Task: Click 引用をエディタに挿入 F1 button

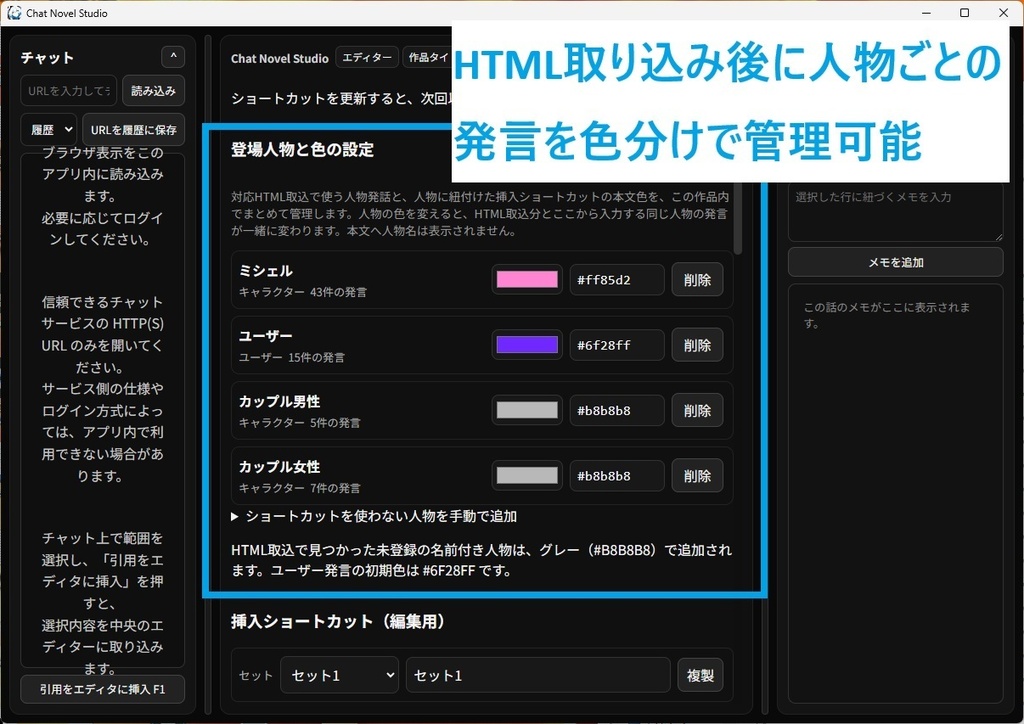Action: tap(103, 689)
